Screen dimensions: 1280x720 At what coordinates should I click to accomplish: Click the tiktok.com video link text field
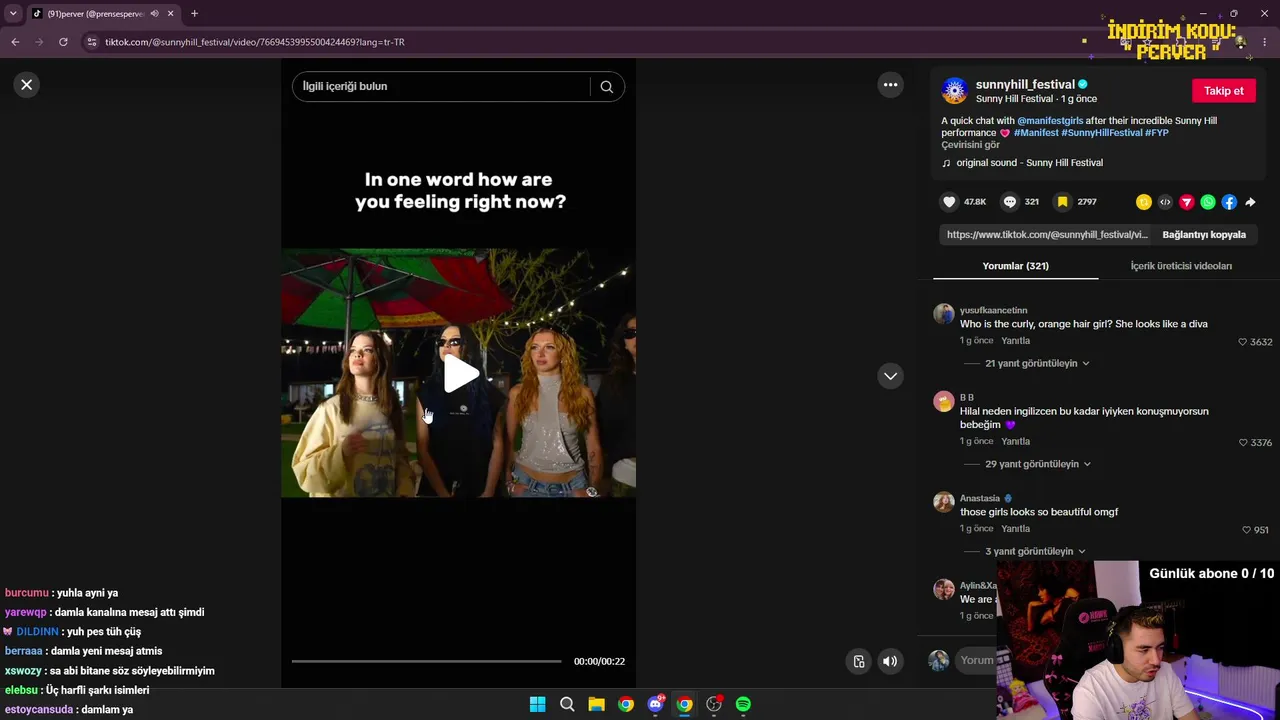[x=1047, y=235]
